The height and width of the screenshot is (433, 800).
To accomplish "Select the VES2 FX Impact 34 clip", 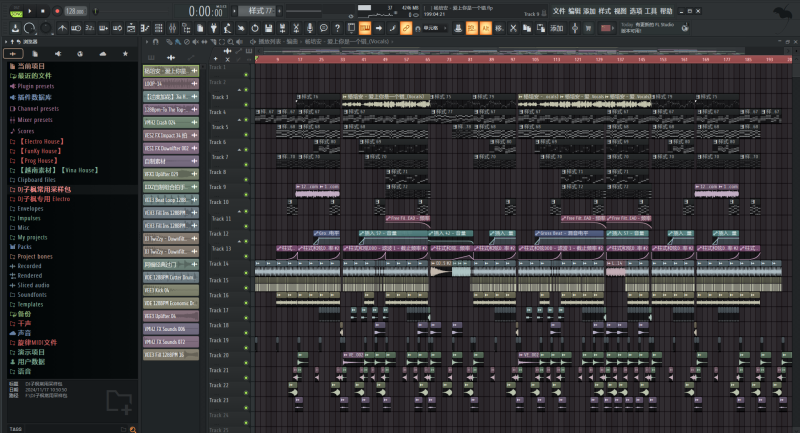I will (171, 135).
